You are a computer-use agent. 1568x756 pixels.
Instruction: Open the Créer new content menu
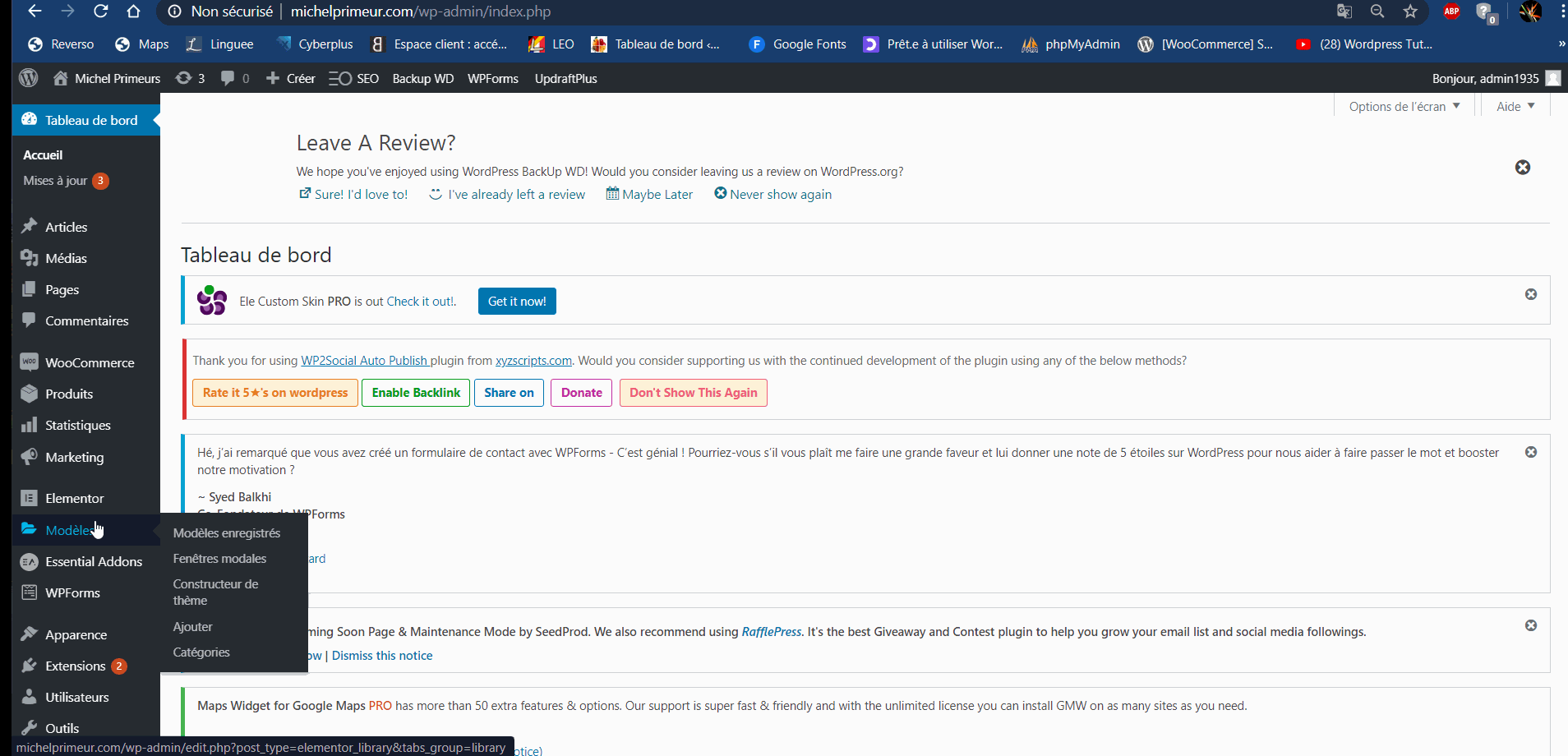(x=291, y=78)
